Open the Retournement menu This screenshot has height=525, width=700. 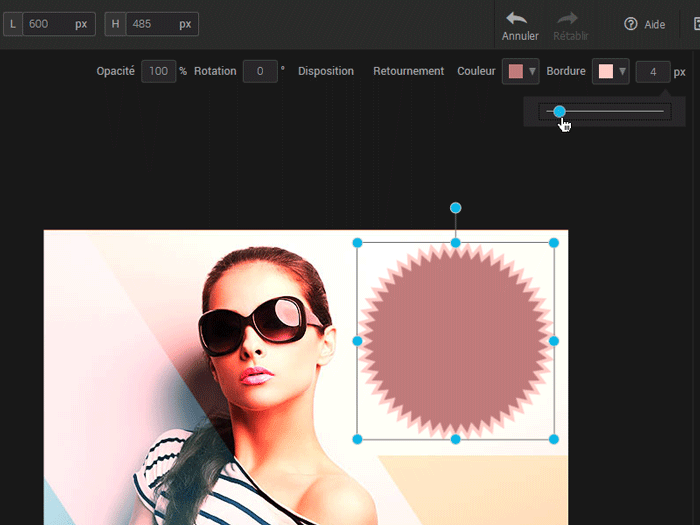408,72
